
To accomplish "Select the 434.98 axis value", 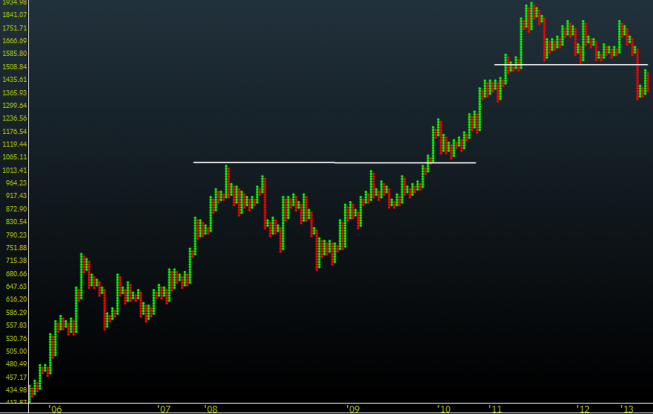I will [16, 390].
